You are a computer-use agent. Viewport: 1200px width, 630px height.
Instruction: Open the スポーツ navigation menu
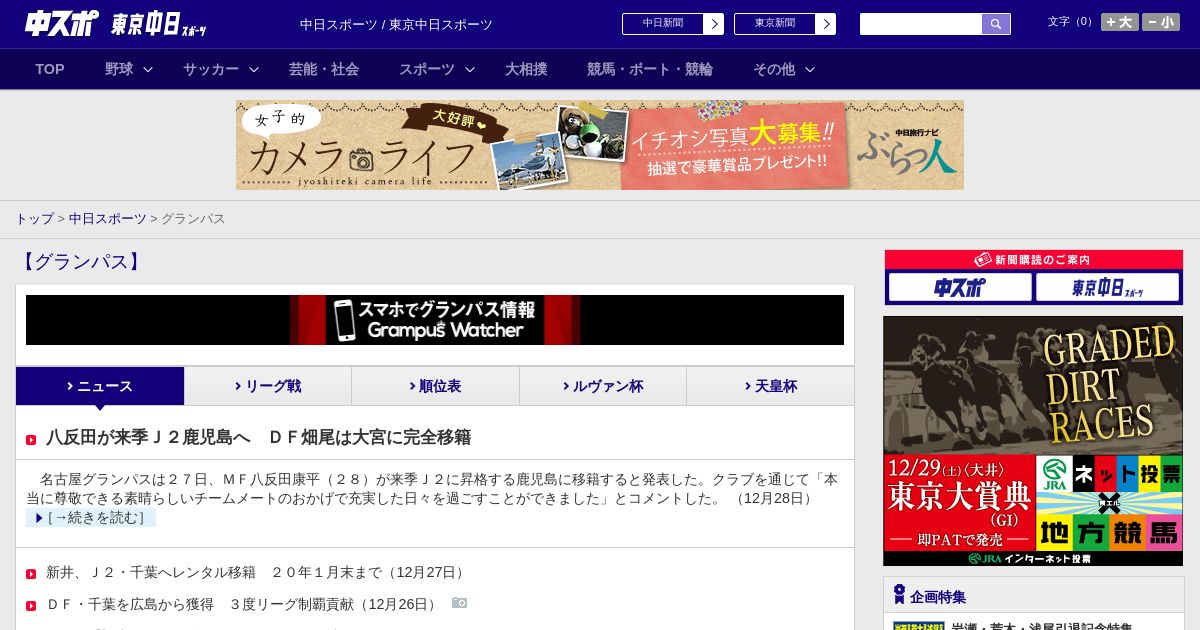(x=426, y=69)
